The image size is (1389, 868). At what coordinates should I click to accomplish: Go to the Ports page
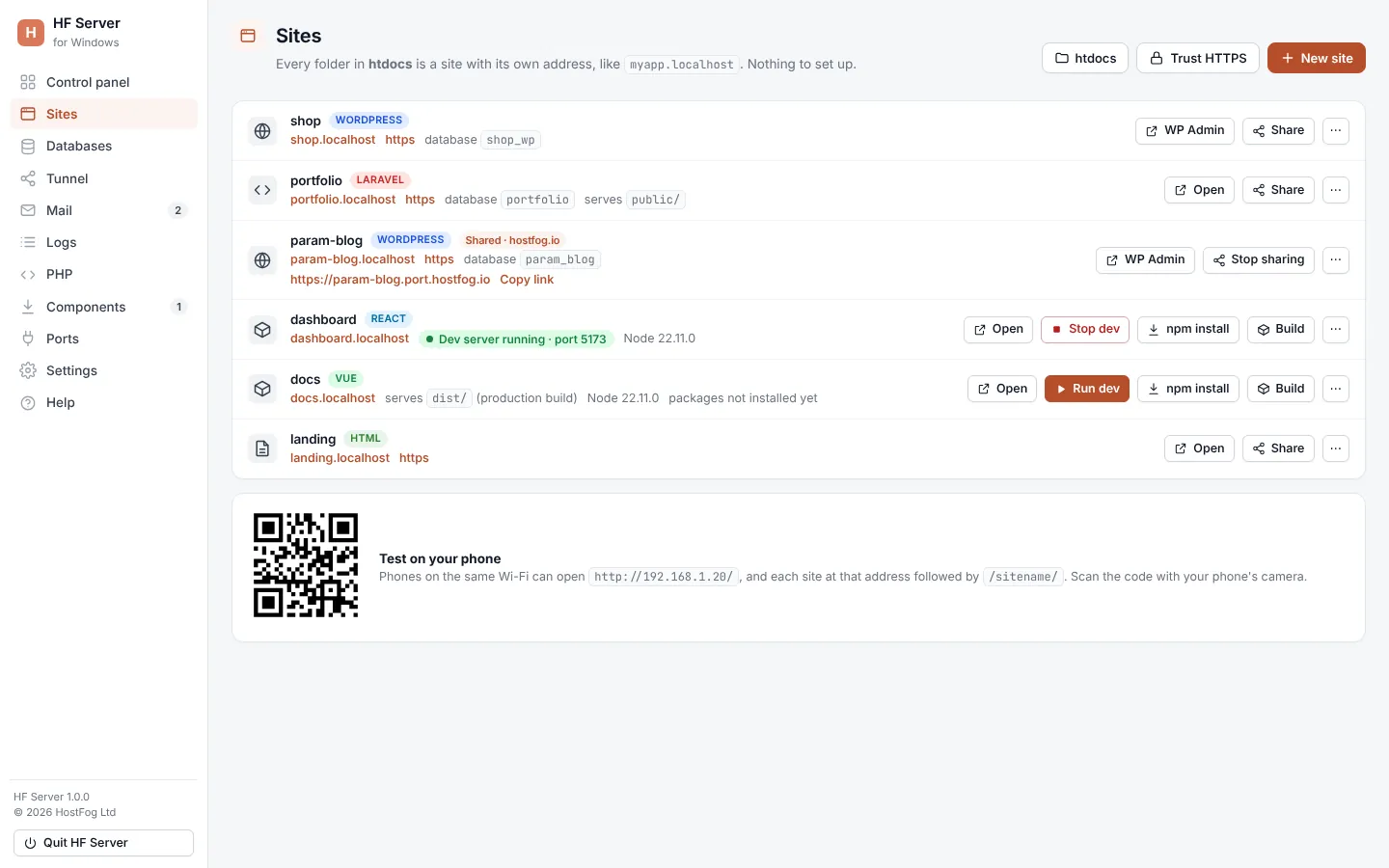pos(103,339)
